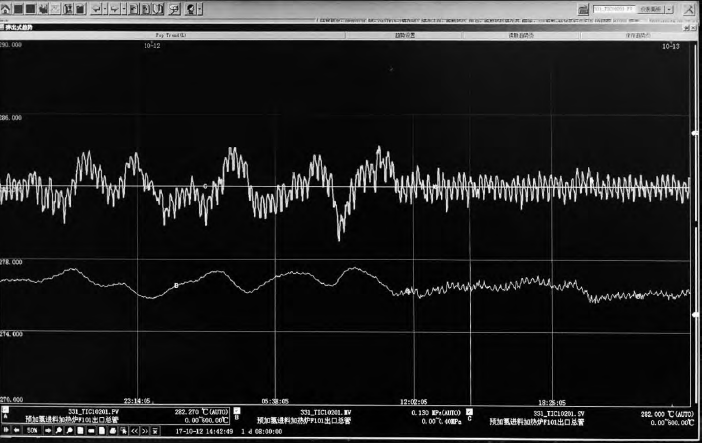Viewport: 704px width, 443px height.
Task: Click the timestamp field 17-10-12 14:42:49
Action: pos(204,430)
